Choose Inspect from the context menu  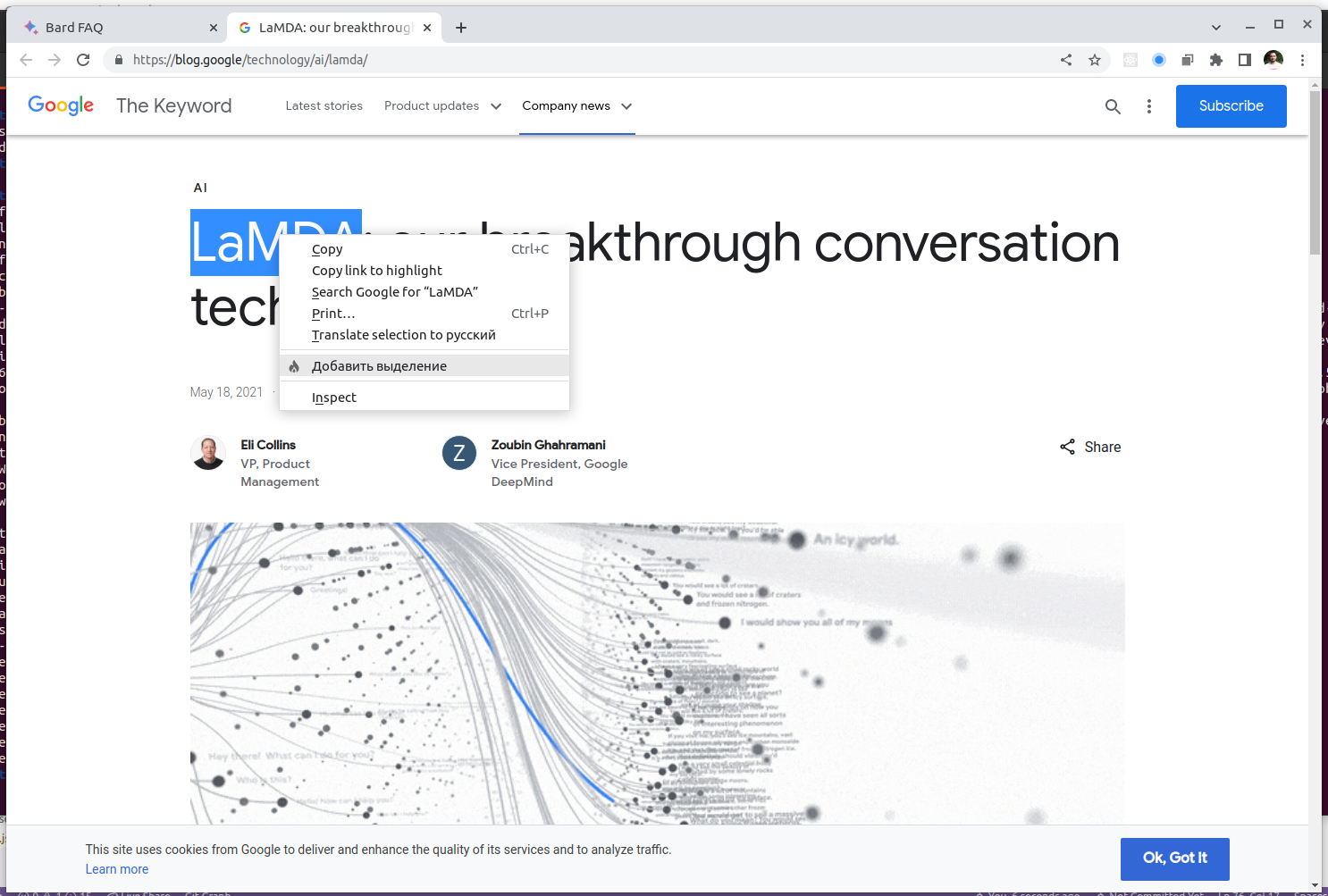click(424, 398)
